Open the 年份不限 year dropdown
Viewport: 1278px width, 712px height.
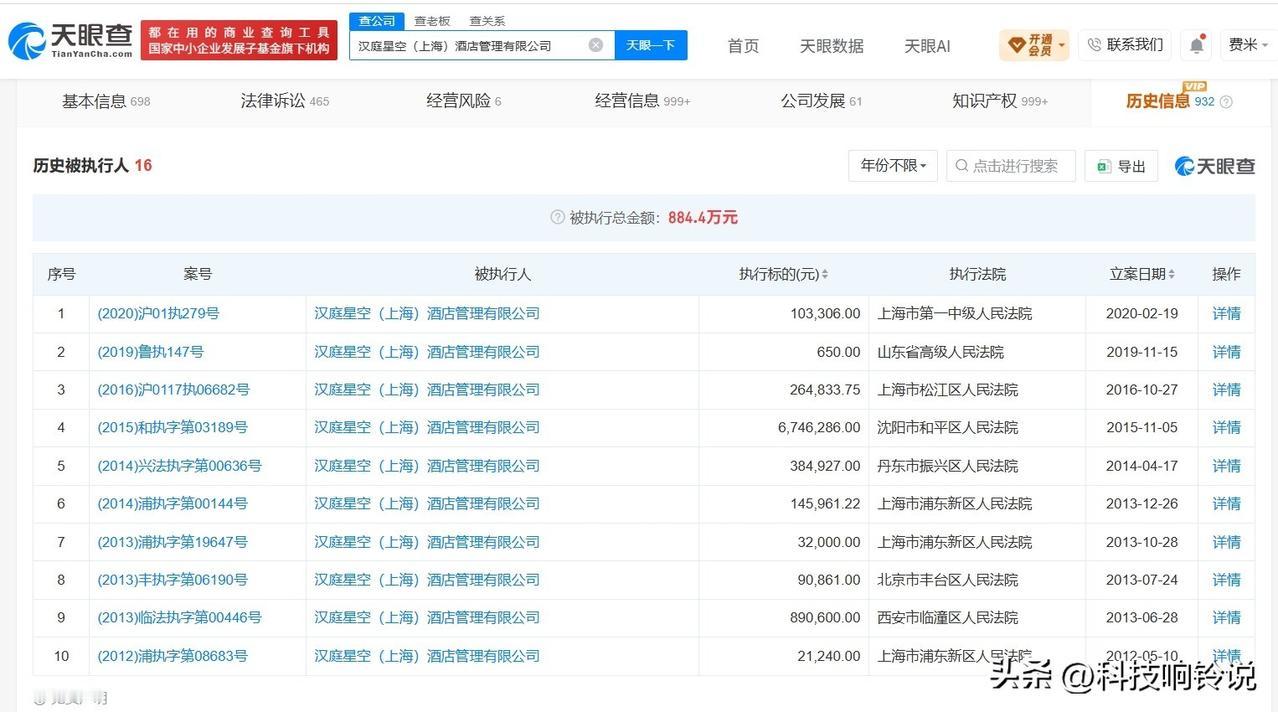click(893, 166)
